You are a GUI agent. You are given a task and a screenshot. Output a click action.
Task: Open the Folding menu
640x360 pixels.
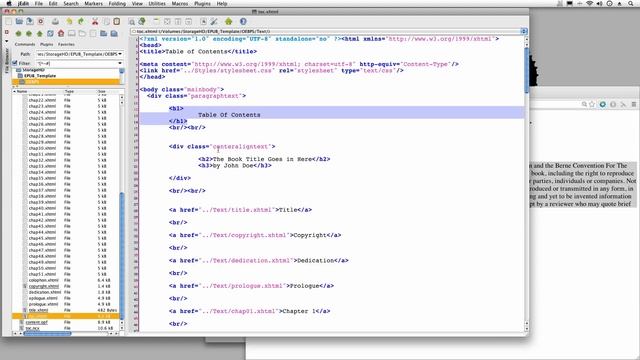click(117, 3)
